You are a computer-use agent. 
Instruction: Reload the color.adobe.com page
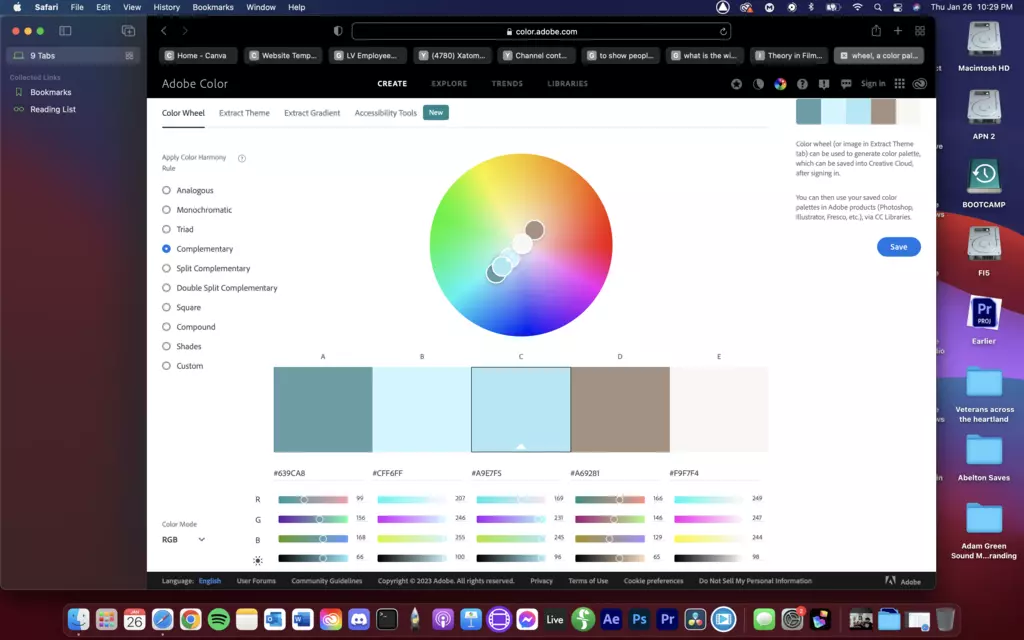click(723, 31)
